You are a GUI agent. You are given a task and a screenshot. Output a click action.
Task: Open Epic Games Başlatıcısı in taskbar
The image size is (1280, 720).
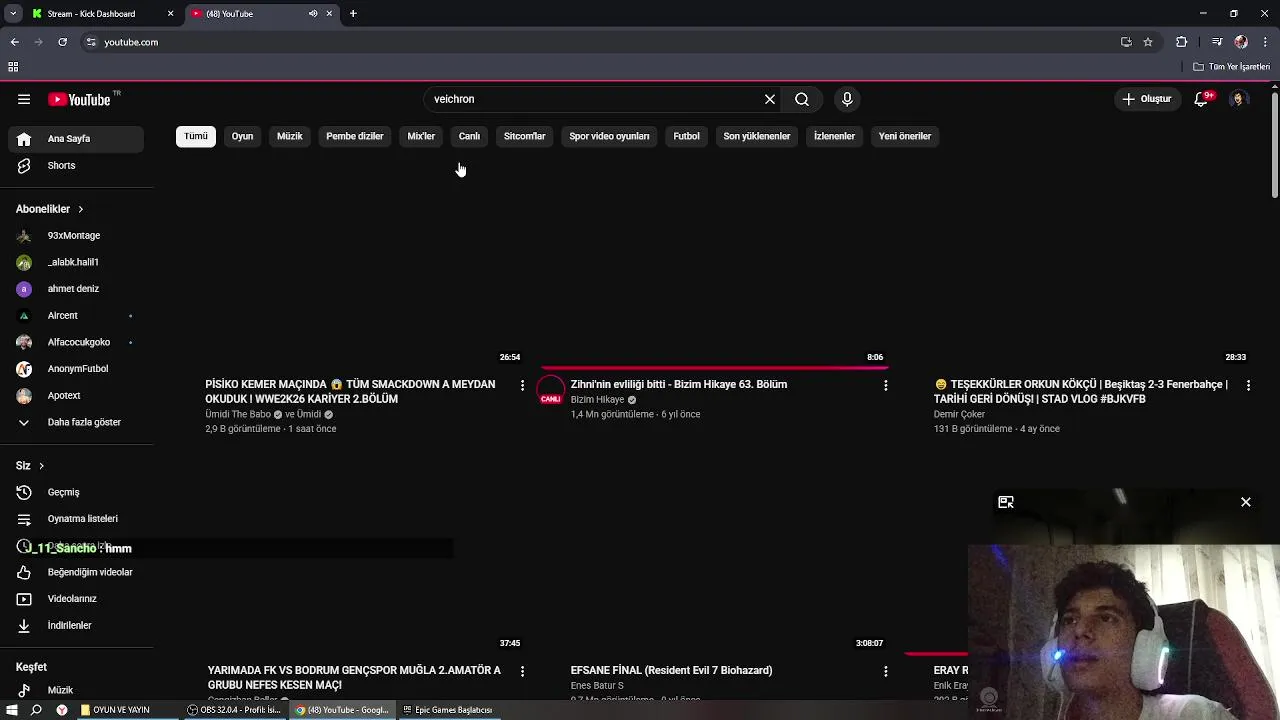(448, 710)
